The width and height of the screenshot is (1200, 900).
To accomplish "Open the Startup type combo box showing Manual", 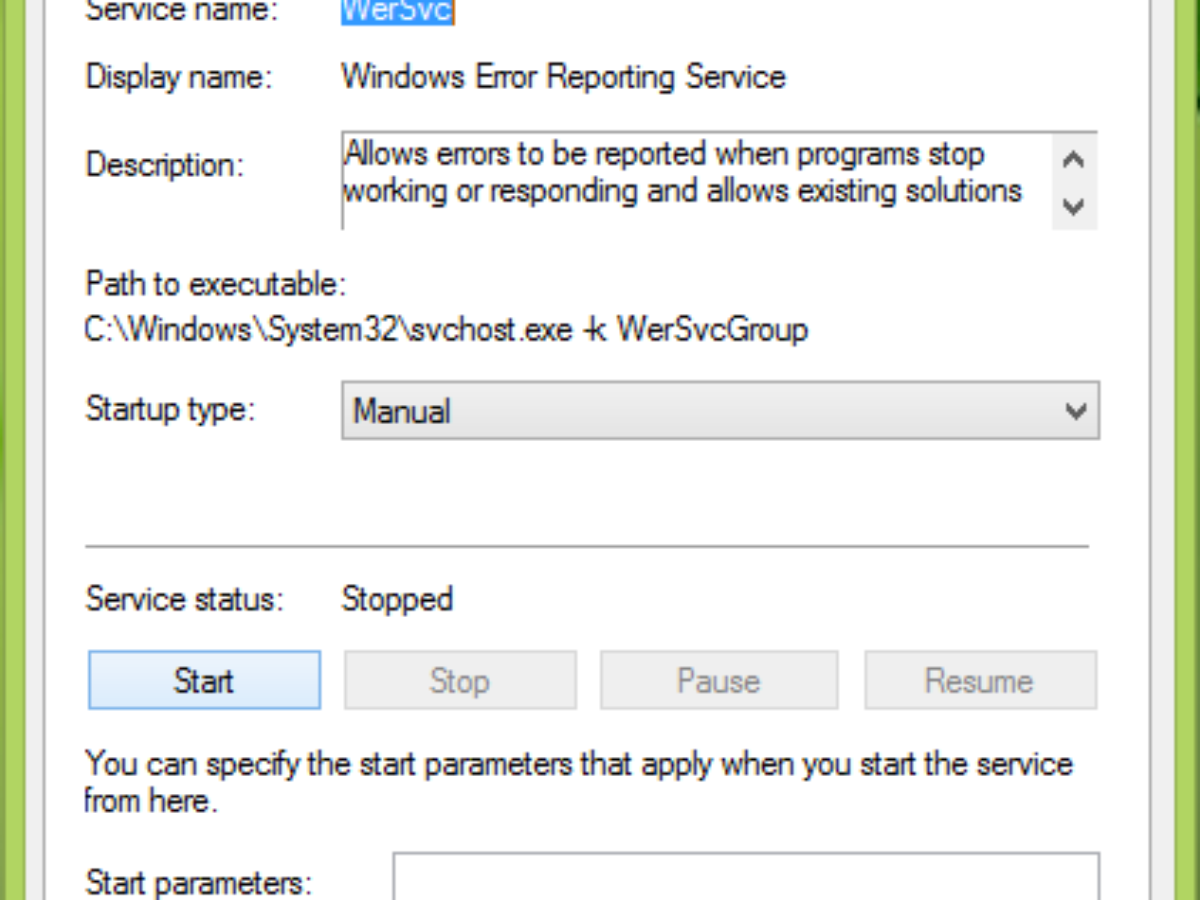I will pos(720,410).
